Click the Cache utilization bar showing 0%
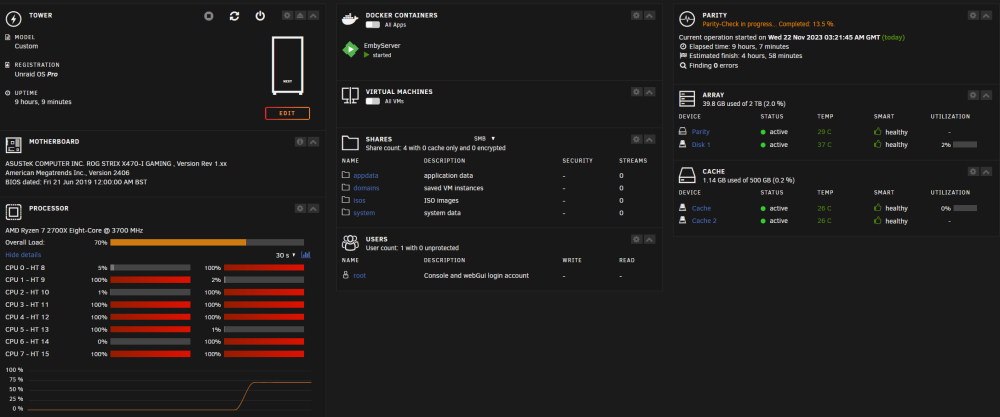This screenshot has height=417, width=1000. [964, 208]
